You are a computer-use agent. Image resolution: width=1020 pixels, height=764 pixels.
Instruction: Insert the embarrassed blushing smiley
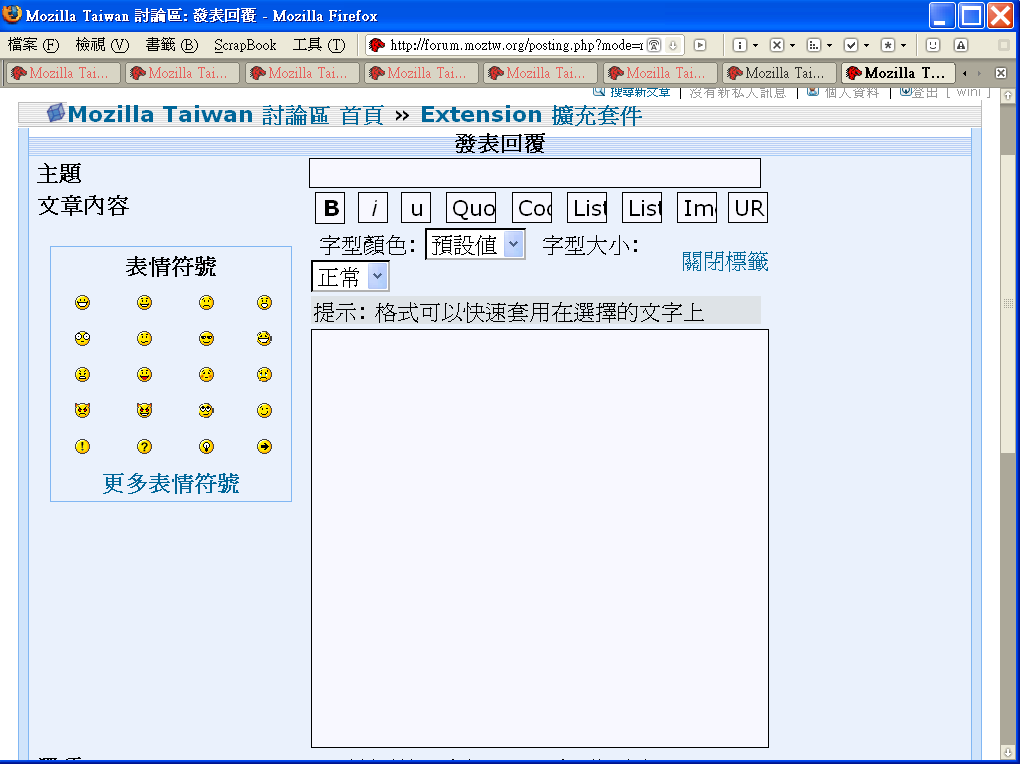tap(206, 374)
